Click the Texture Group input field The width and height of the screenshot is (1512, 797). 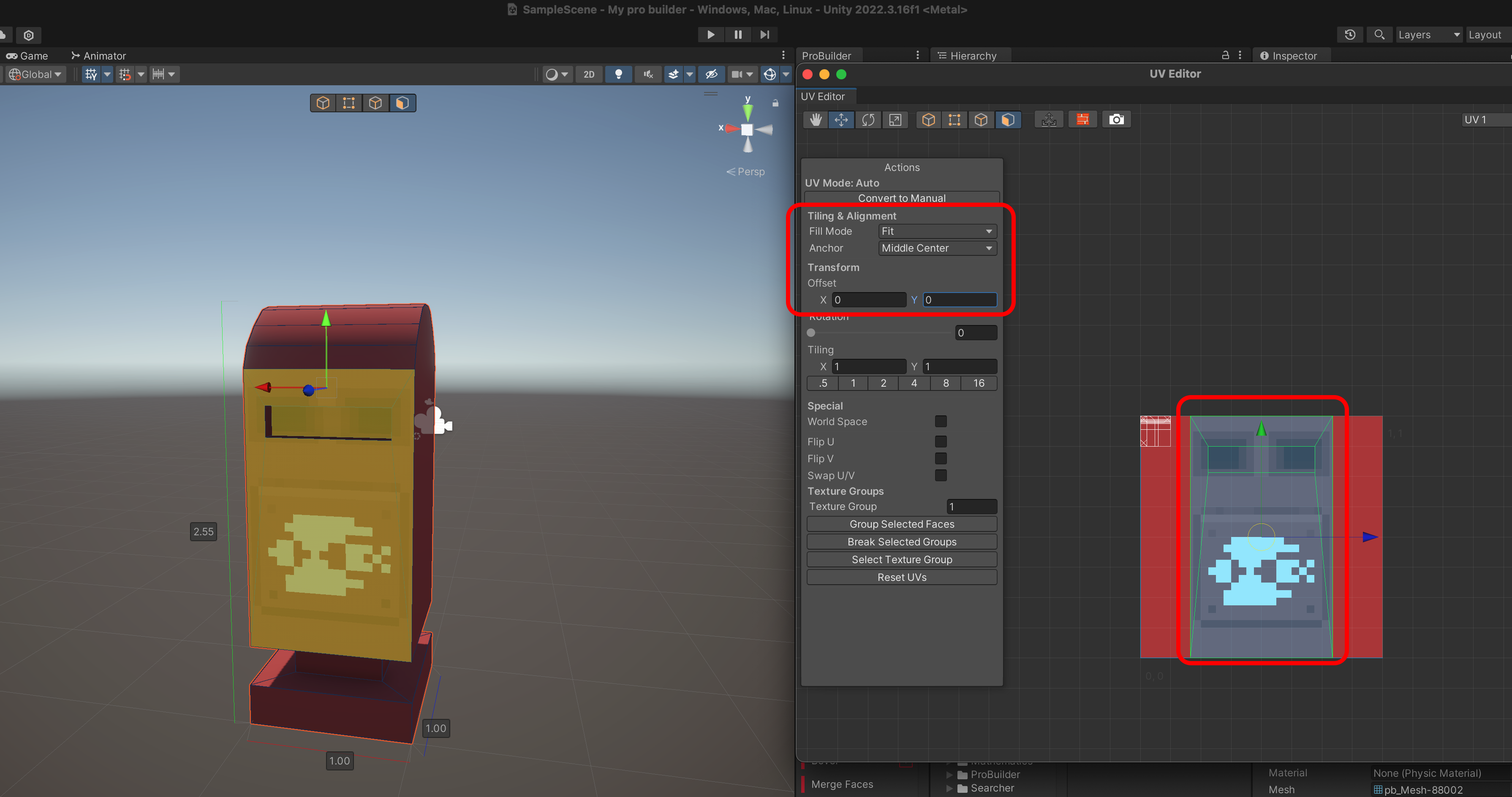971,506
